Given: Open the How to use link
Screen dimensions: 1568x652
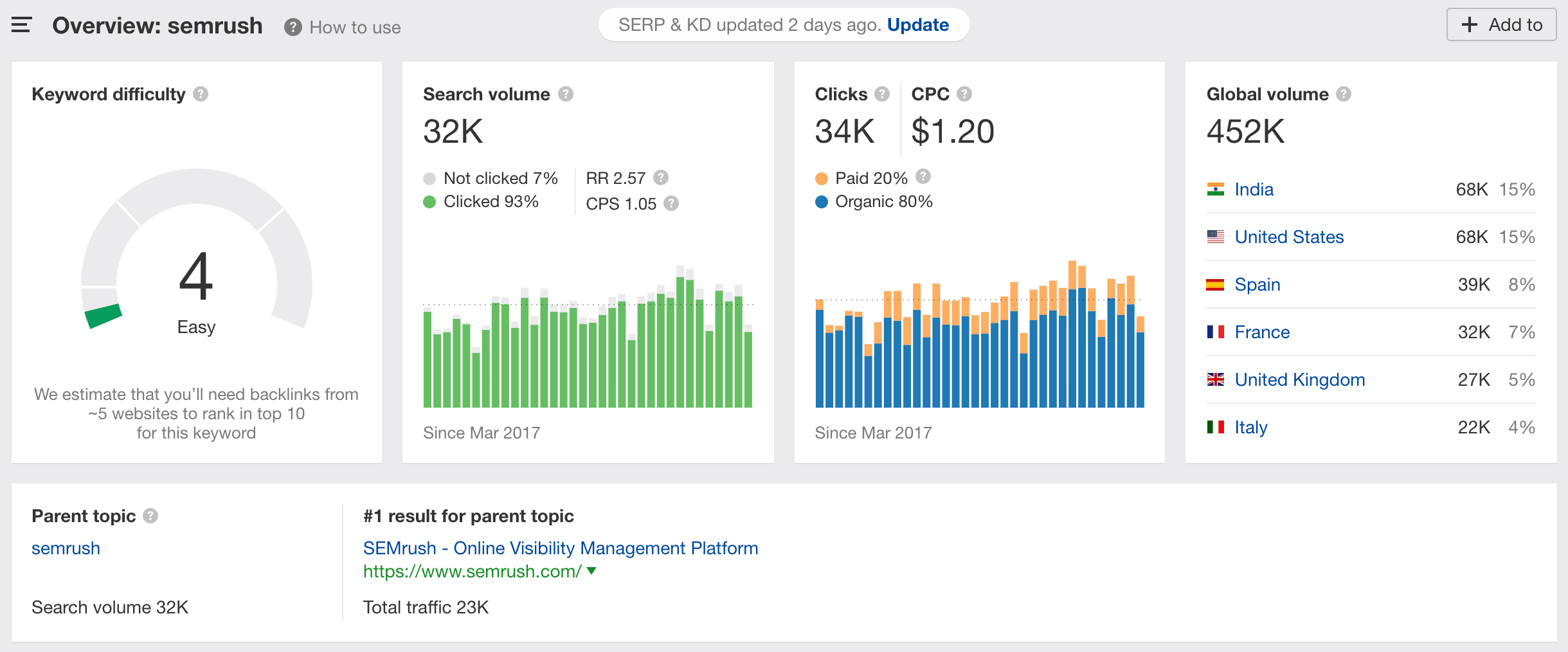Looking at the screenshot, I should pos(355,27).
